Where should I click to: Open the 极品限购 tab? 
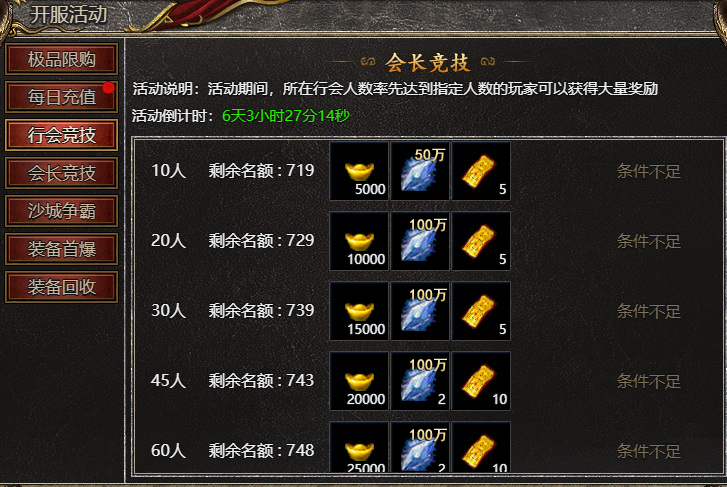(x=62, y=59)
